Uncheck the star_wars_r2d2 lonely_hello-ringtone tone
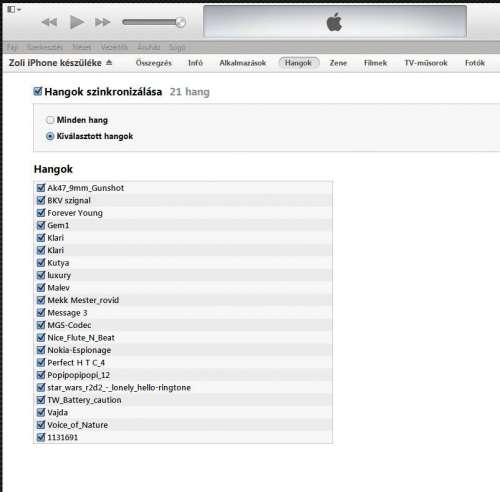Viewport: 500px width, 492px height. pos(41,387)
